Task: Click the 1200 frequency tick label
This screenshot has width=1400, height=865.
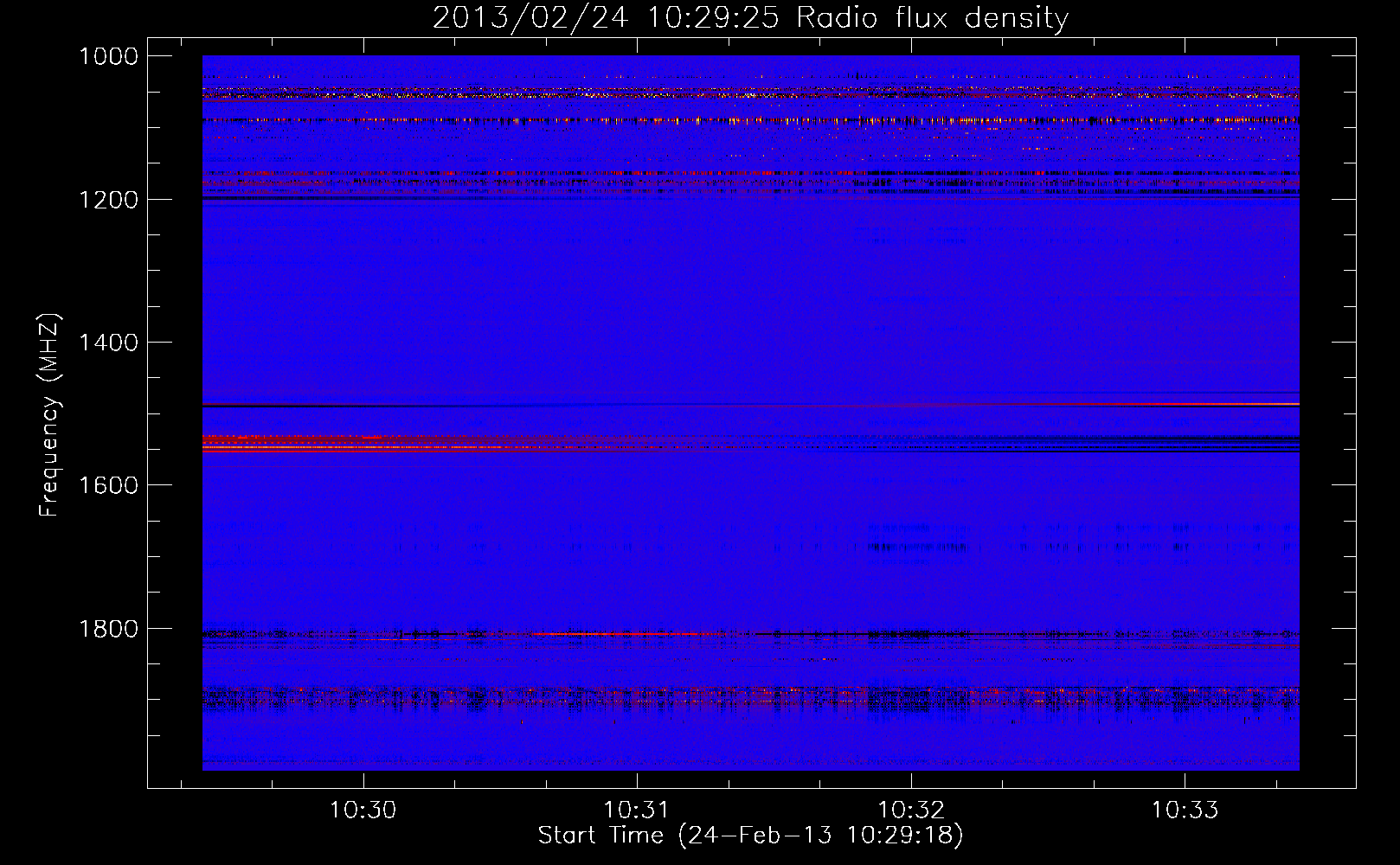Action: (x=108, y=200)
